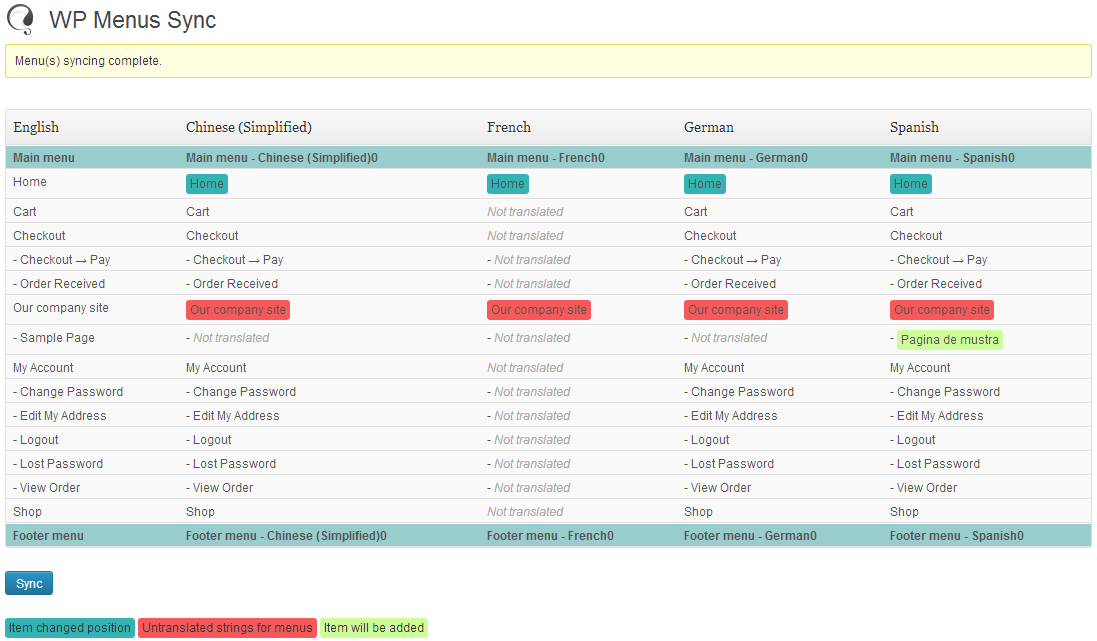Click 'Untranslated strings for menus' legend swatch
Image resolution: width=1097 pixels, height=641 pixels.
(227, 628)
